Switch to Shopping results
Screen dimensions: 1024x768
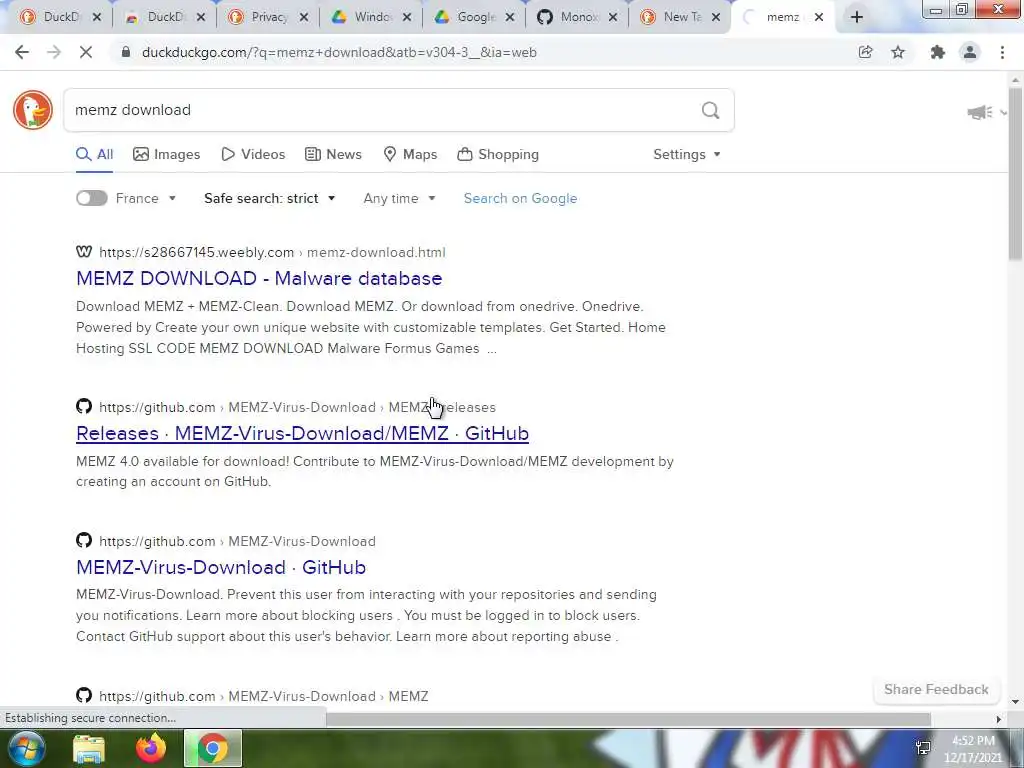pyautogui.click(x=498, y=154)
